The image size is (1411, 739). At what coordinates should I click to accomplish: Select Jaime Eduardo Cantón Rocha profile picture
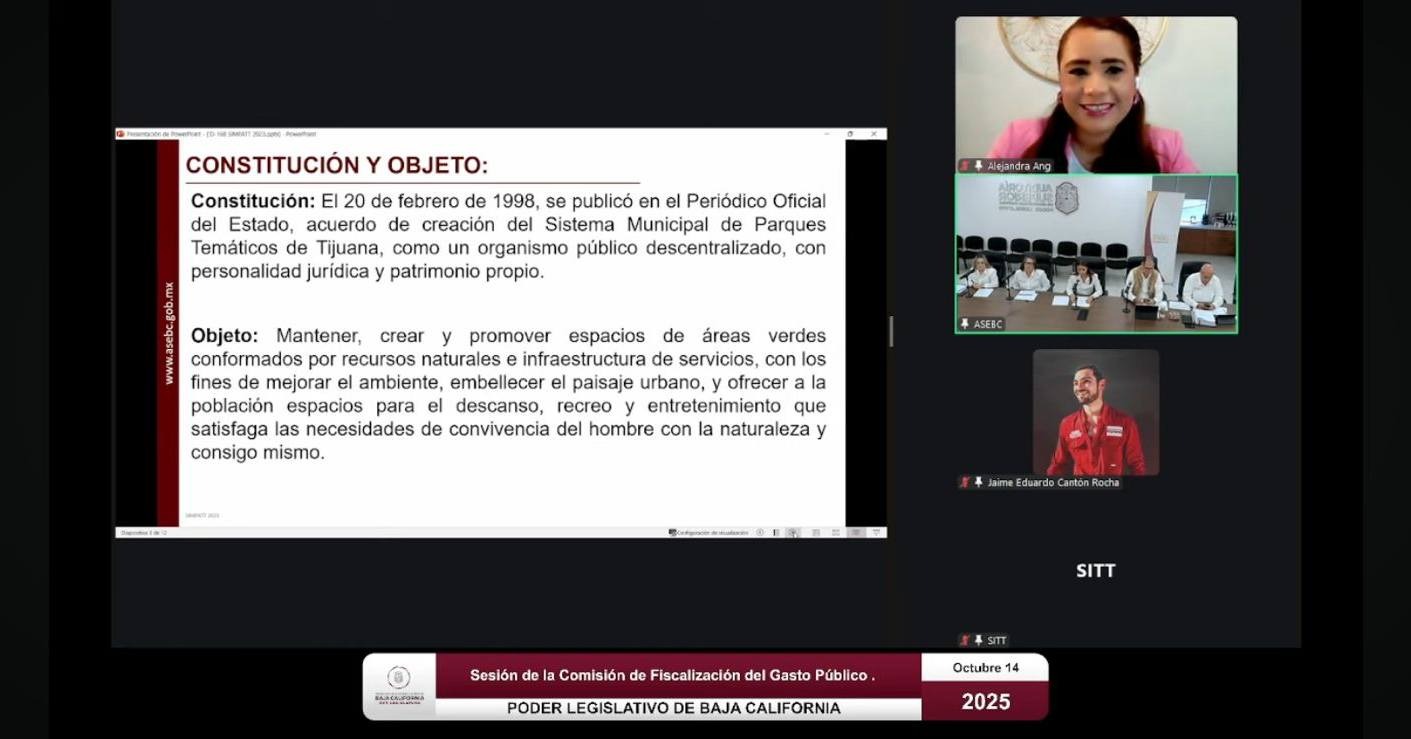point(1095,412)
